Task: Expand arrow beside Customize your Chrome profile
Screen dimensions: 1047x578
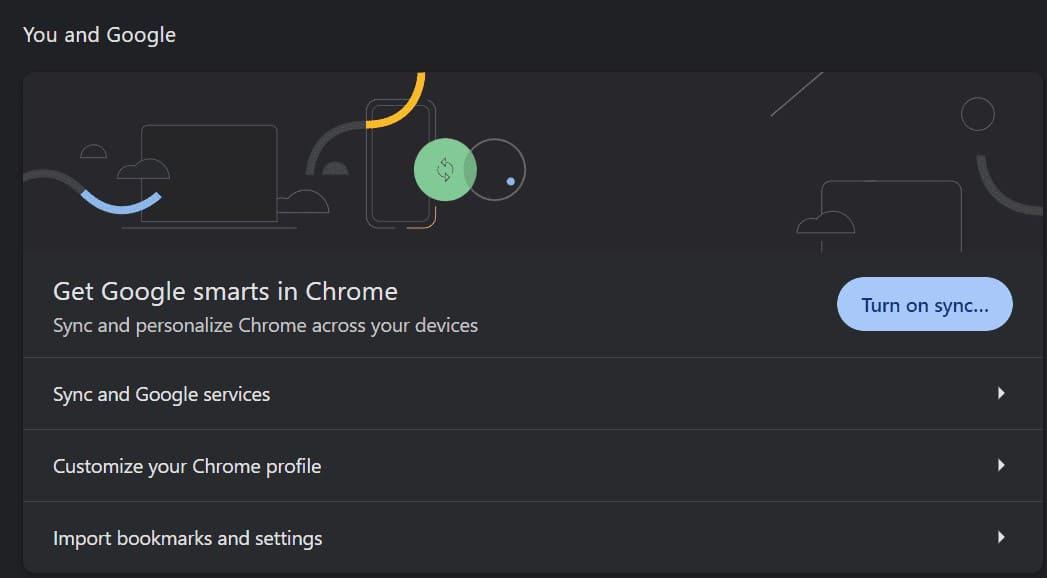Action: tap(1000, 466)
